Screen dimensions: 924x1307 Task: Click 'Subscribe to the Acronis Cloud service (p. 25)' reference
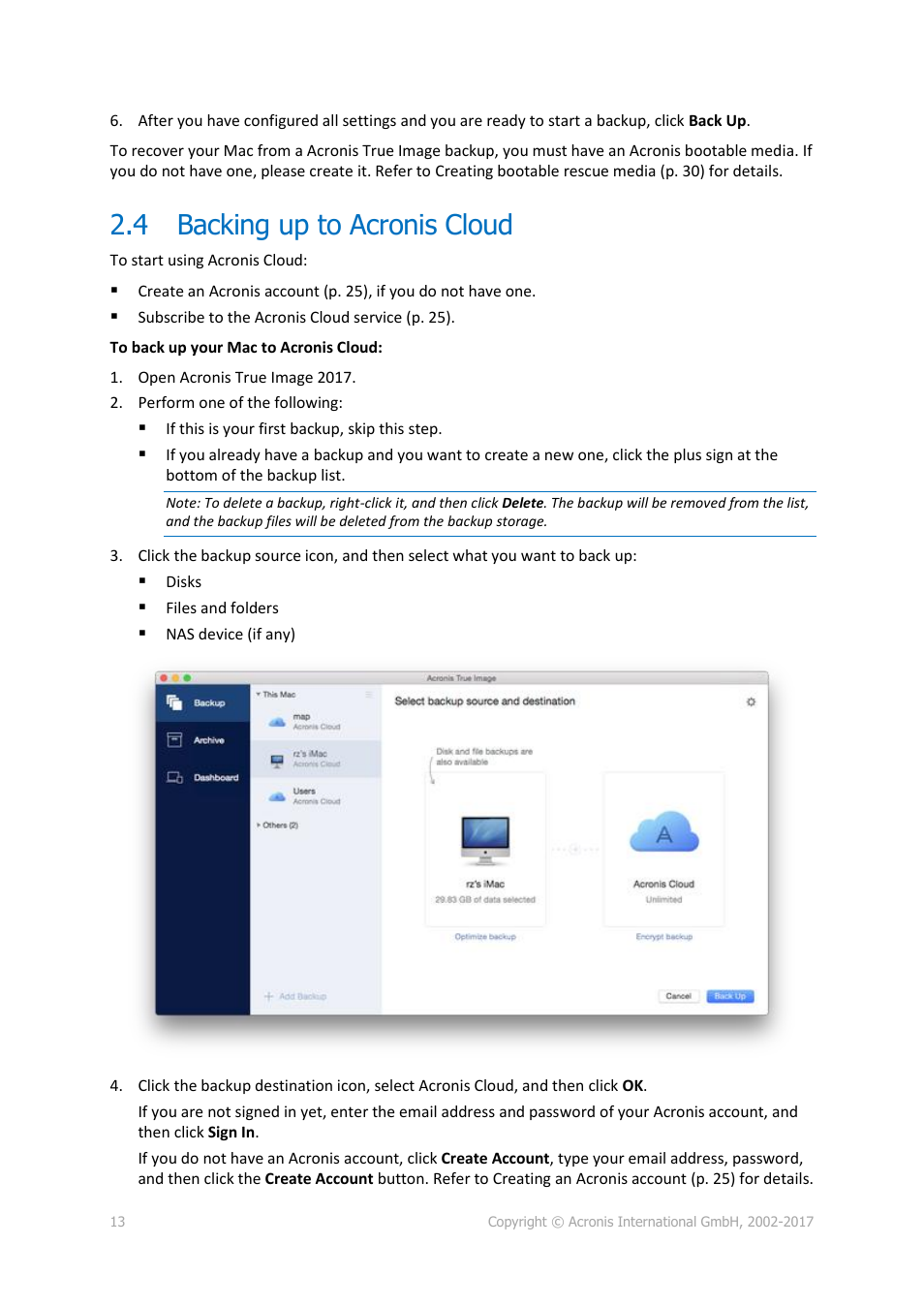(294, 318)
